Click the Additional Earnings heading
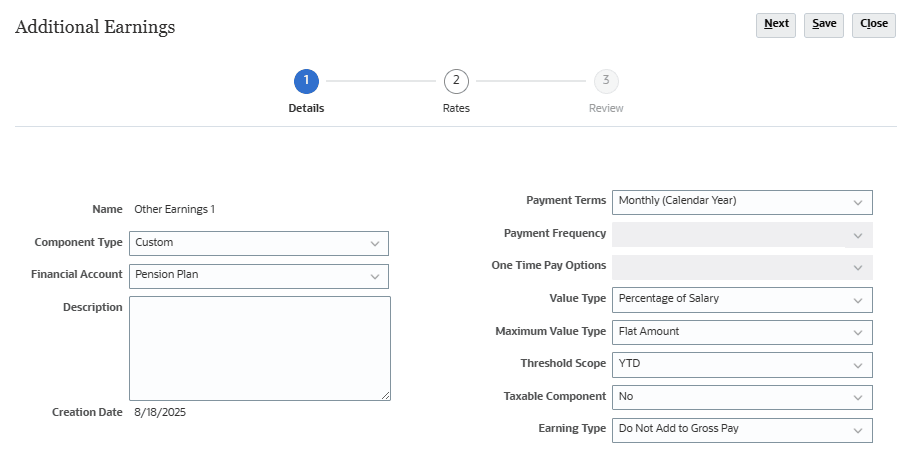The height and width of the screenshot is (461, 903). 95,27
